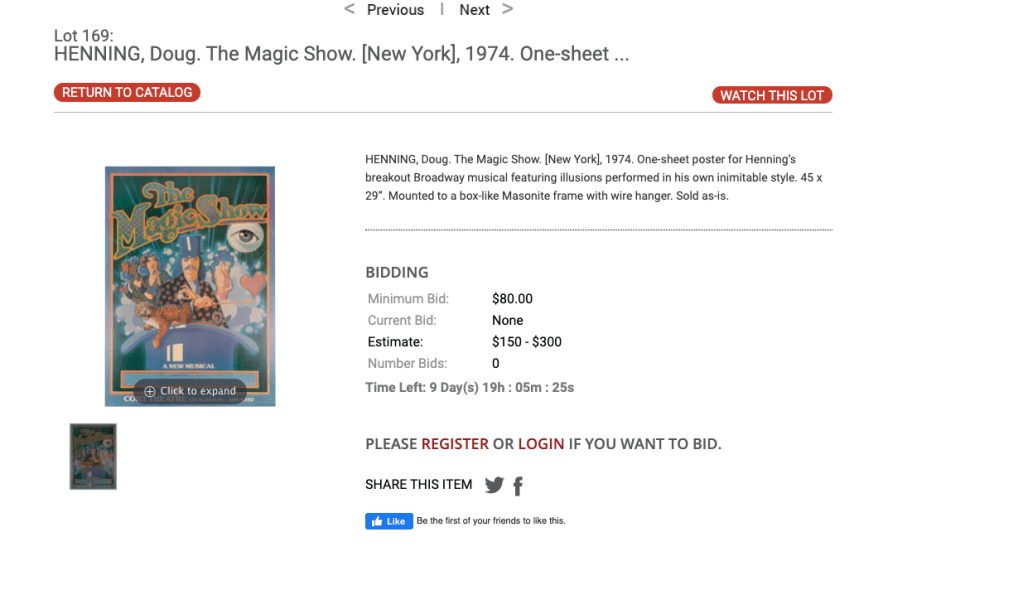Click the $80.00 minimum bid amount
The width and height of the screenshot is (1023, 590).
click(x=512, y=299)
